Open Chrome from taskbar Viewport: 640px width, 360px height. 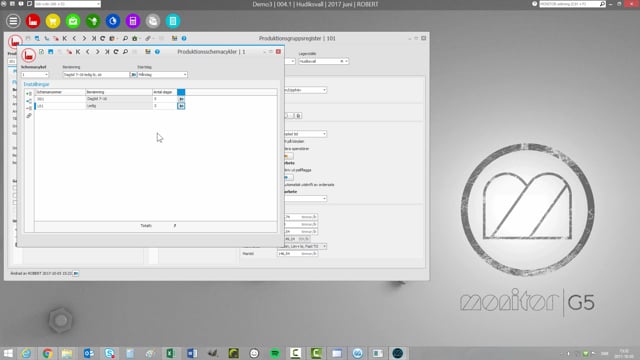[47, 353]
